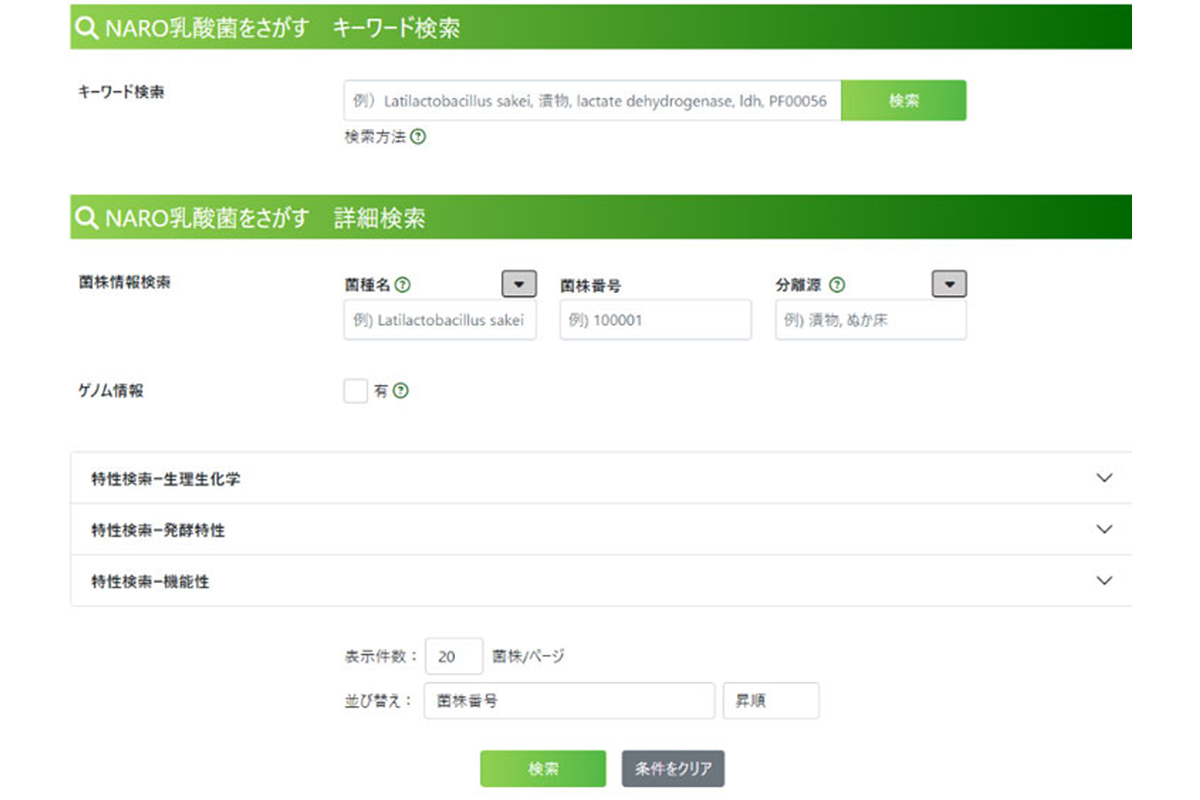Tick the ゲノム情報 有 checkbox

pos(356,392)
